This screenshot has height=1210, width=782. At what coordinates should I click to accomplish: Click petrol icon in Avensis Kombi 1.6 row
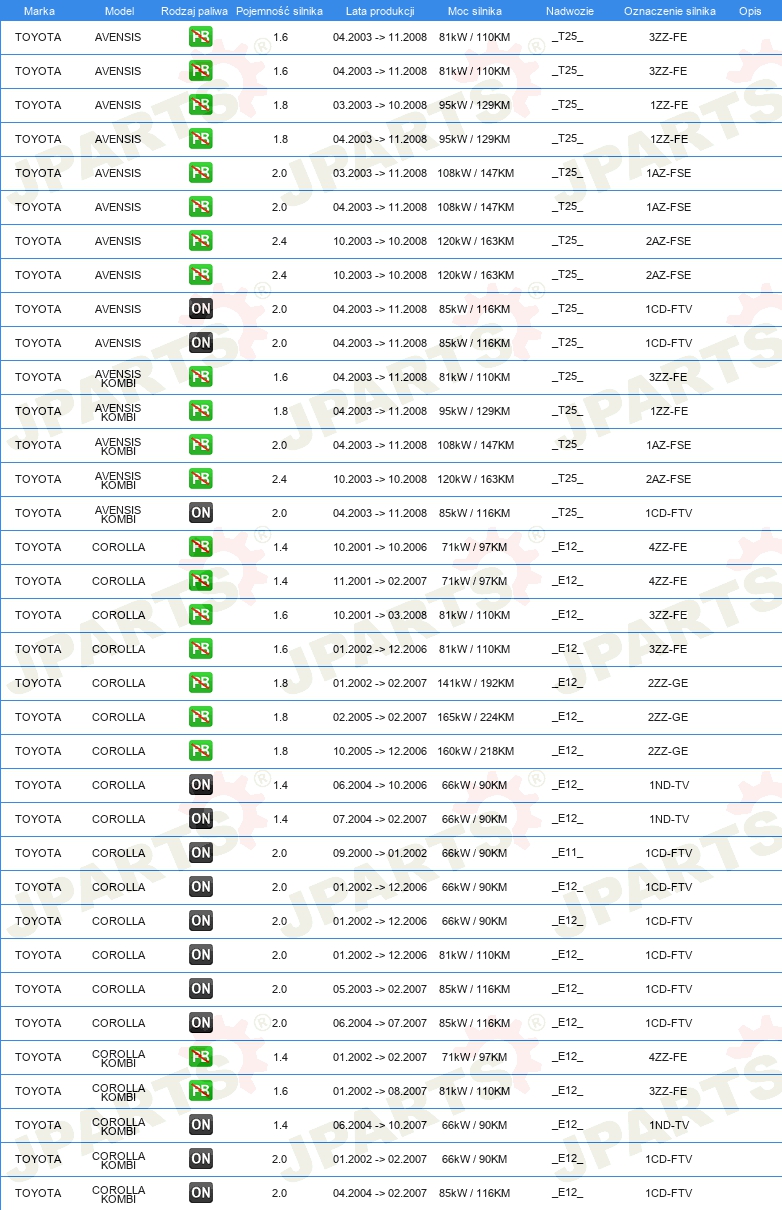(x=200, y=377)
